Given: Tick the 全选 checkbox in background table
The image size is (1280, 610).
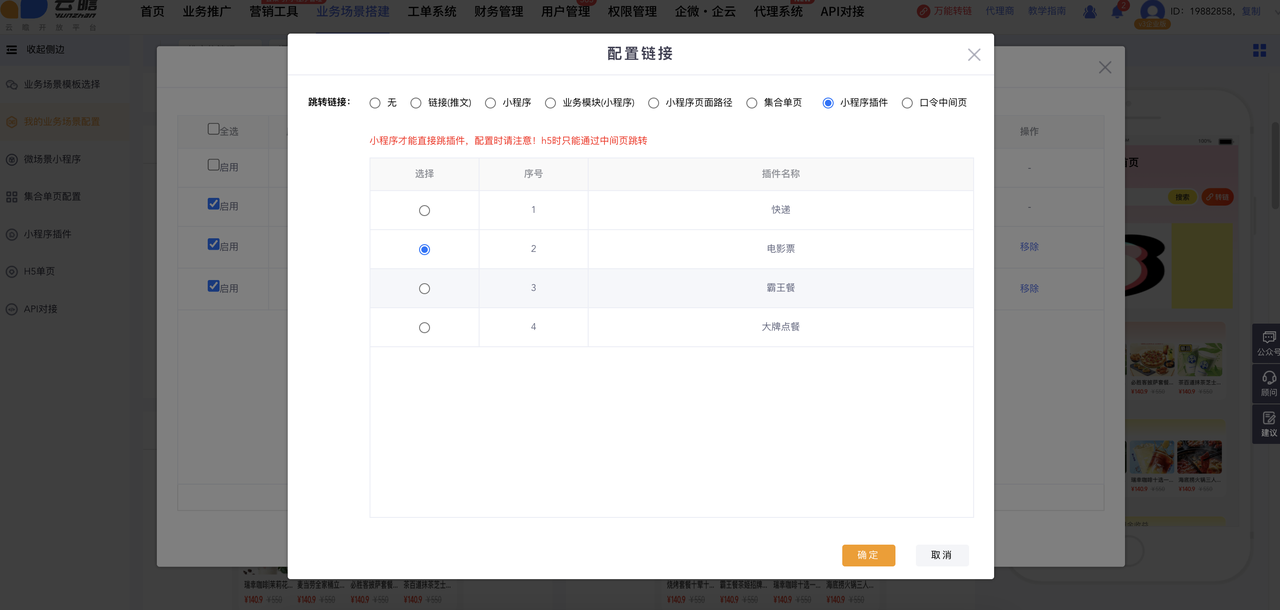Looking at the screenshot, I should coord(213,129).
